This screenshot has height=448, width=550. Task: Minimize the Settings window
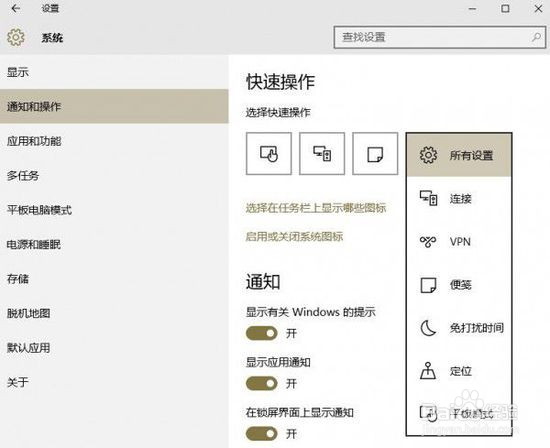click(473, 8)
